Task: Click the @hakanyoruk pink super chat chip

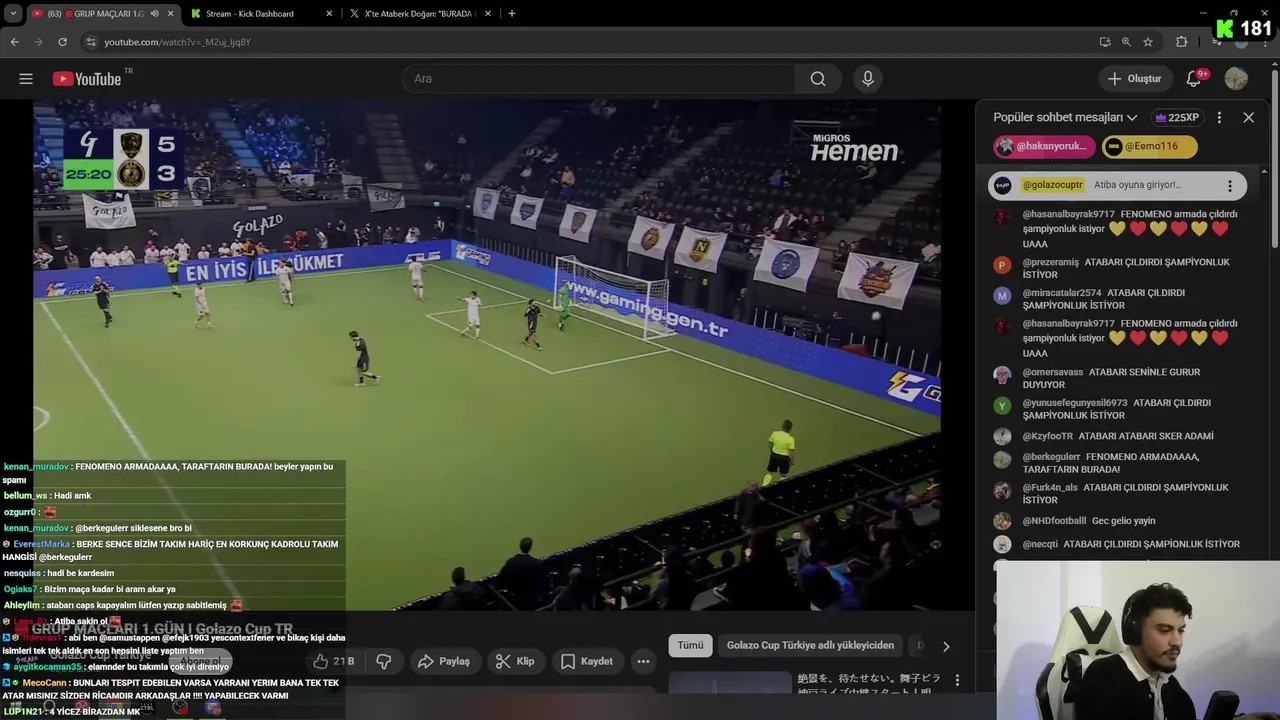Action: (1044, 146)
